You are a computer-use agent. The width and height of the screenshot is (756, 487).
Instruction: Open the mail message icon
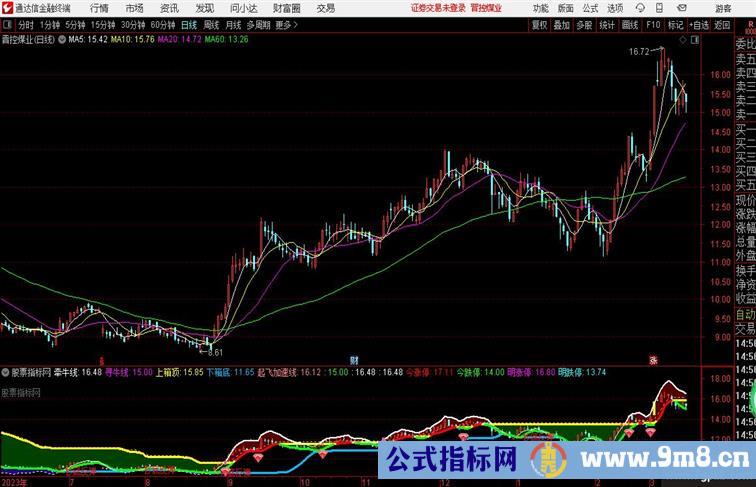(682, 8)
